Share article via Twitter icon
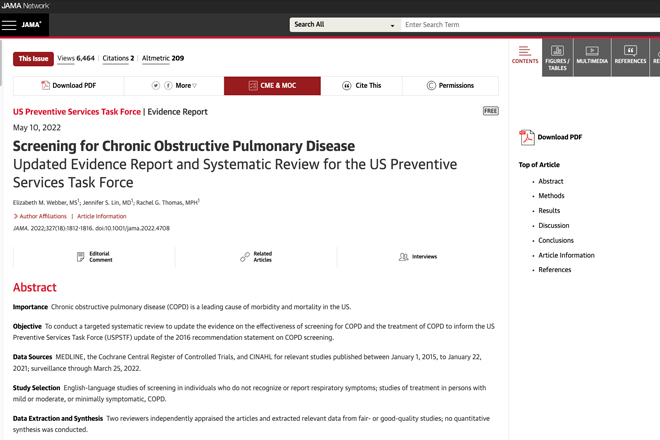 pyautogui.click(x=156, y=85)
